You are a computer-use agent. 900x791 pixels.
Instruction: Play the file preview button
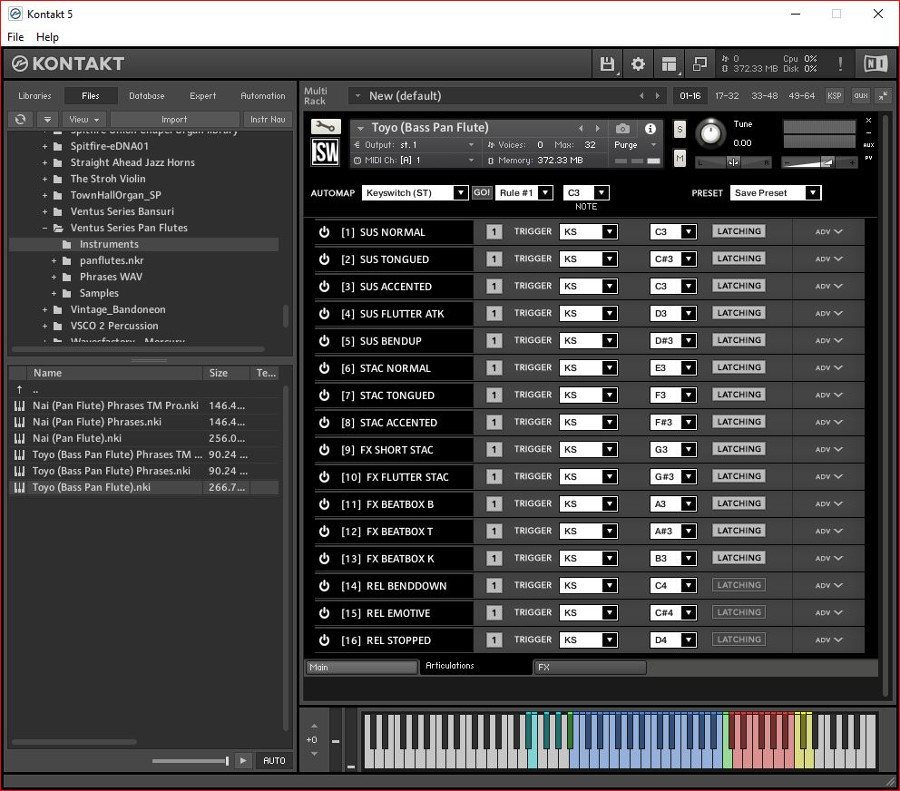click(x=243, y=760)
